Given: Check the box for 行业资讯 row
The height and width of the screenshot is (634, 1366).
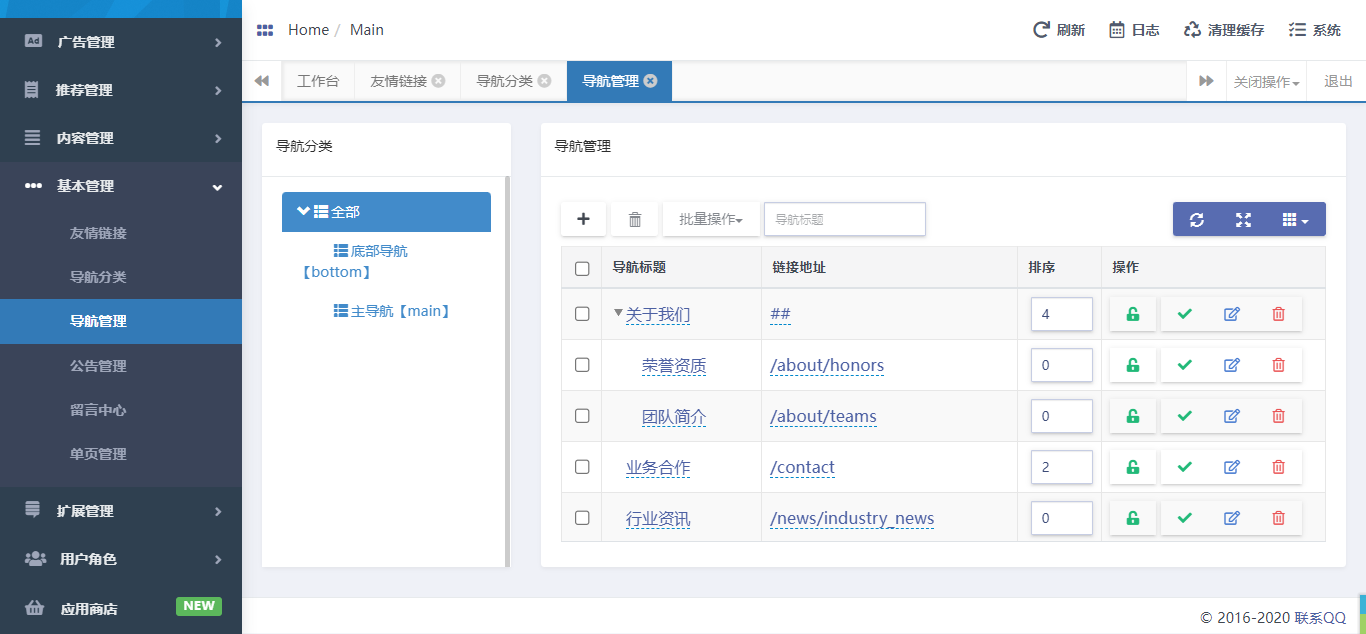Looking at the screenshot, I should coord(582,518).
